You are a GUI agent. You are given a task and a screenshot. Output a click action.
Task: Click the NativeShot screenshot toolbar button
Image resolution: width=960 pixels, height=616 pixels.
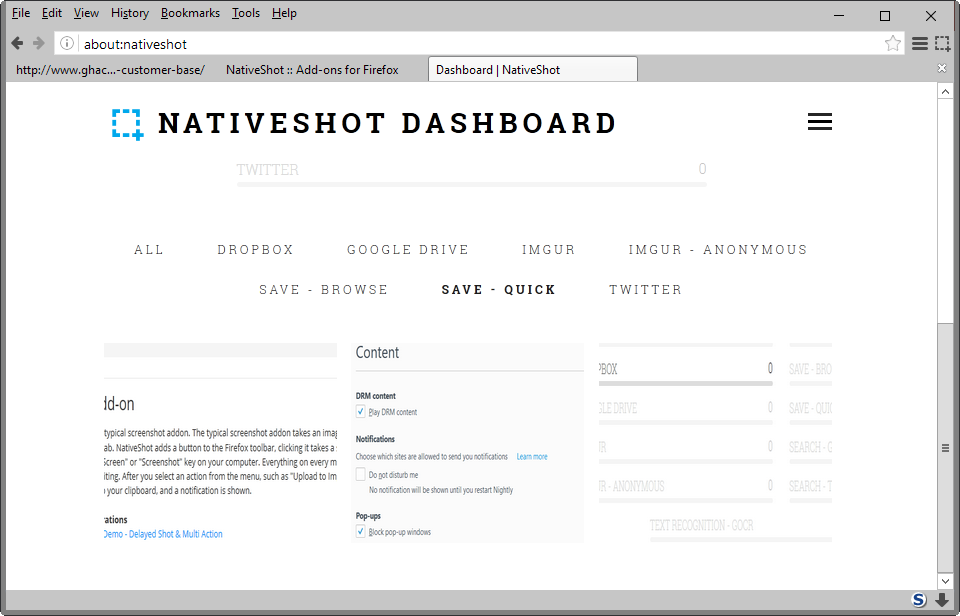tap(942, 43)
